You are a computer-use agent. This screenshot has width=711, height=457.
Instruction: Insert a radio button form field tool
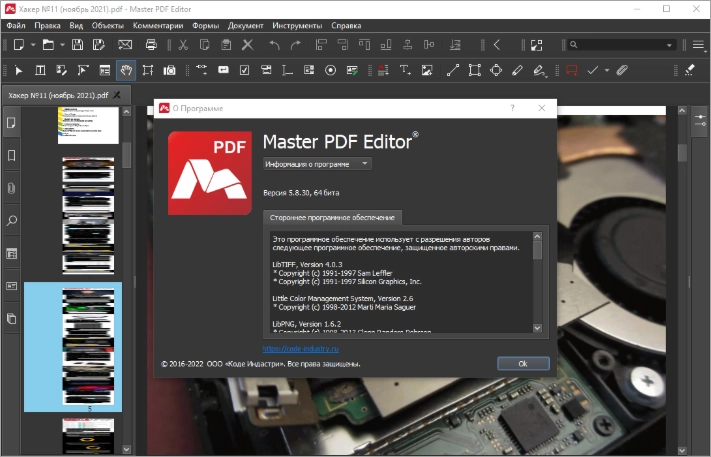[x=331, y=71]
